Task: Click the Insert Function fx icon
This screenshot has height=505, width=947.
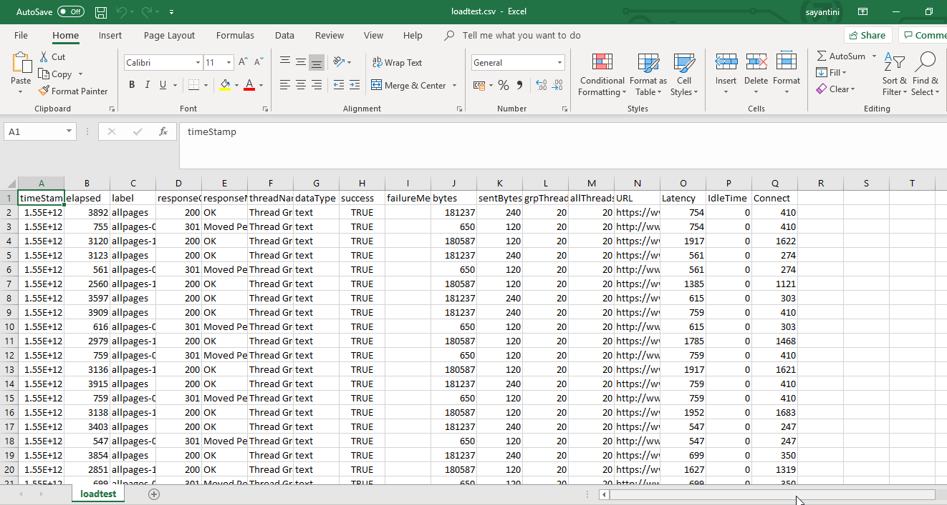Action: click(163, 132)
